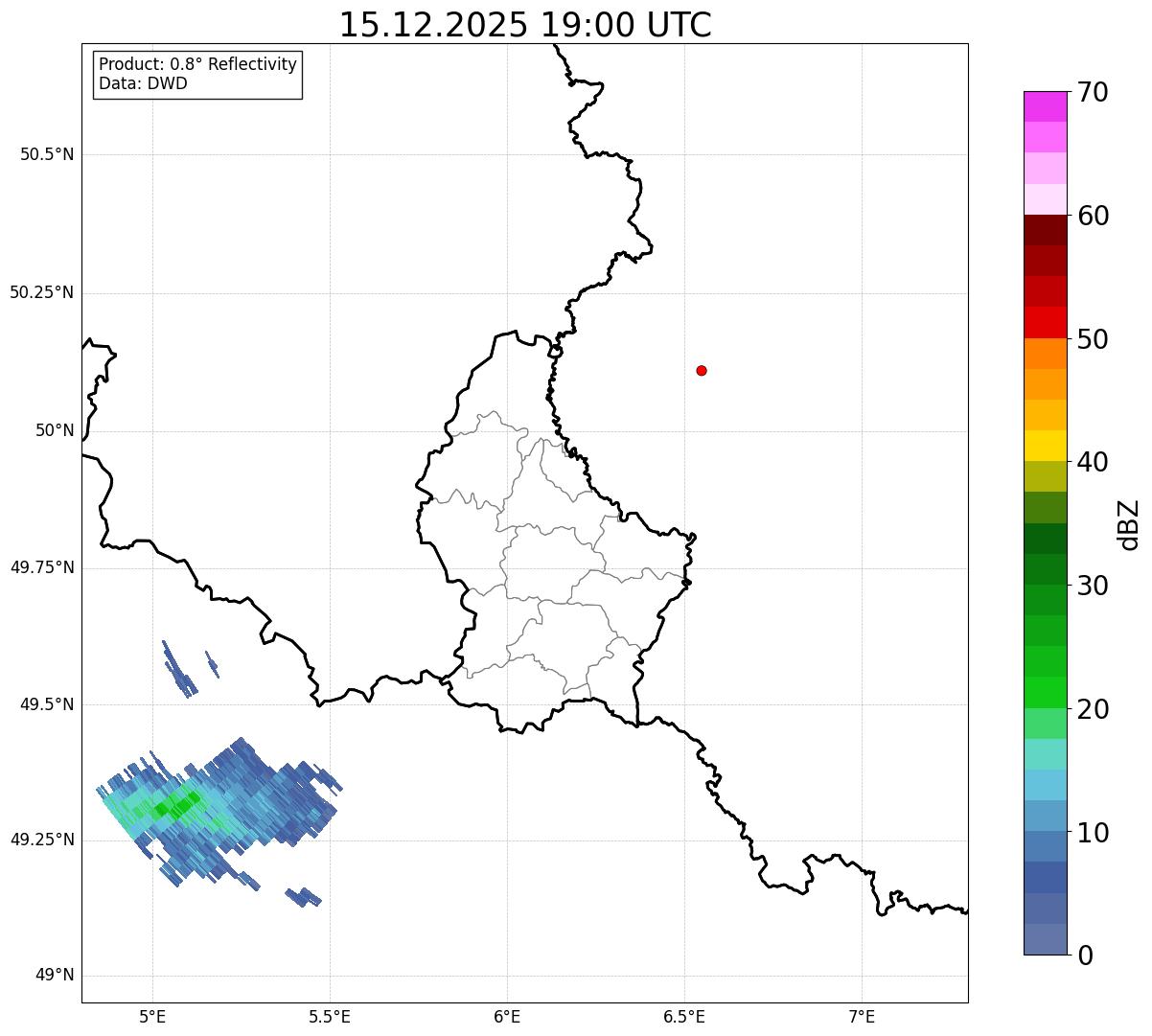
Task: Click the bright green swatch above 20 dBZ
Action: click(1045, 692)
